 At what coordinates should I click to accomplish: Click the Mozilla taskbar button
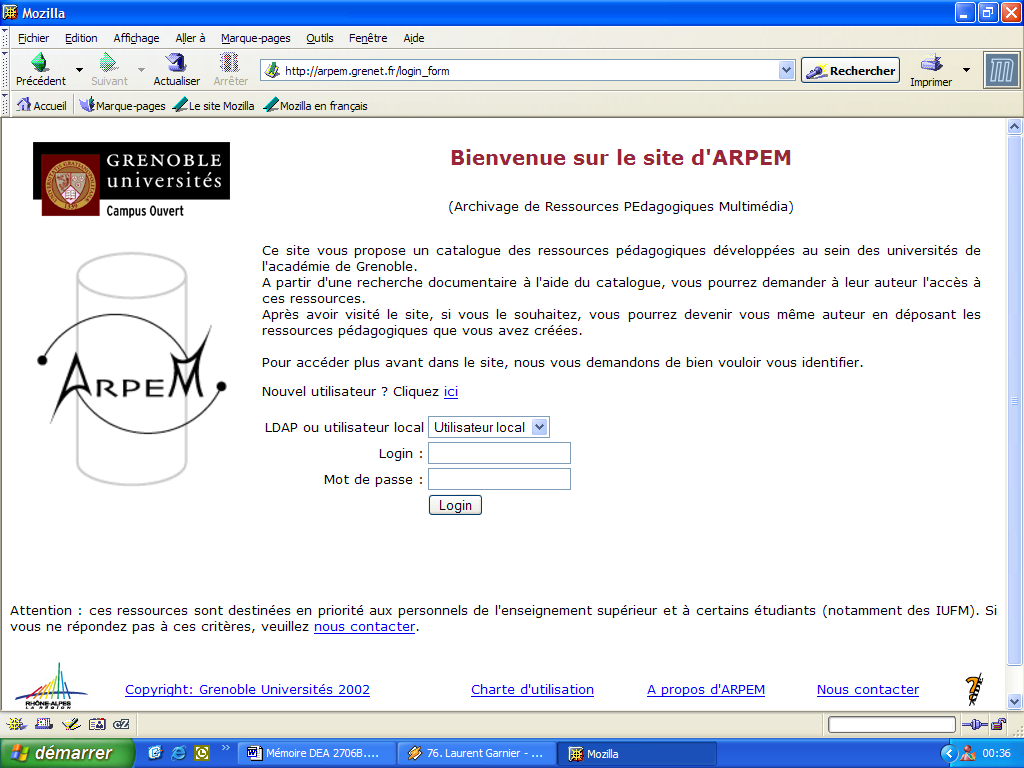point(637,753)
